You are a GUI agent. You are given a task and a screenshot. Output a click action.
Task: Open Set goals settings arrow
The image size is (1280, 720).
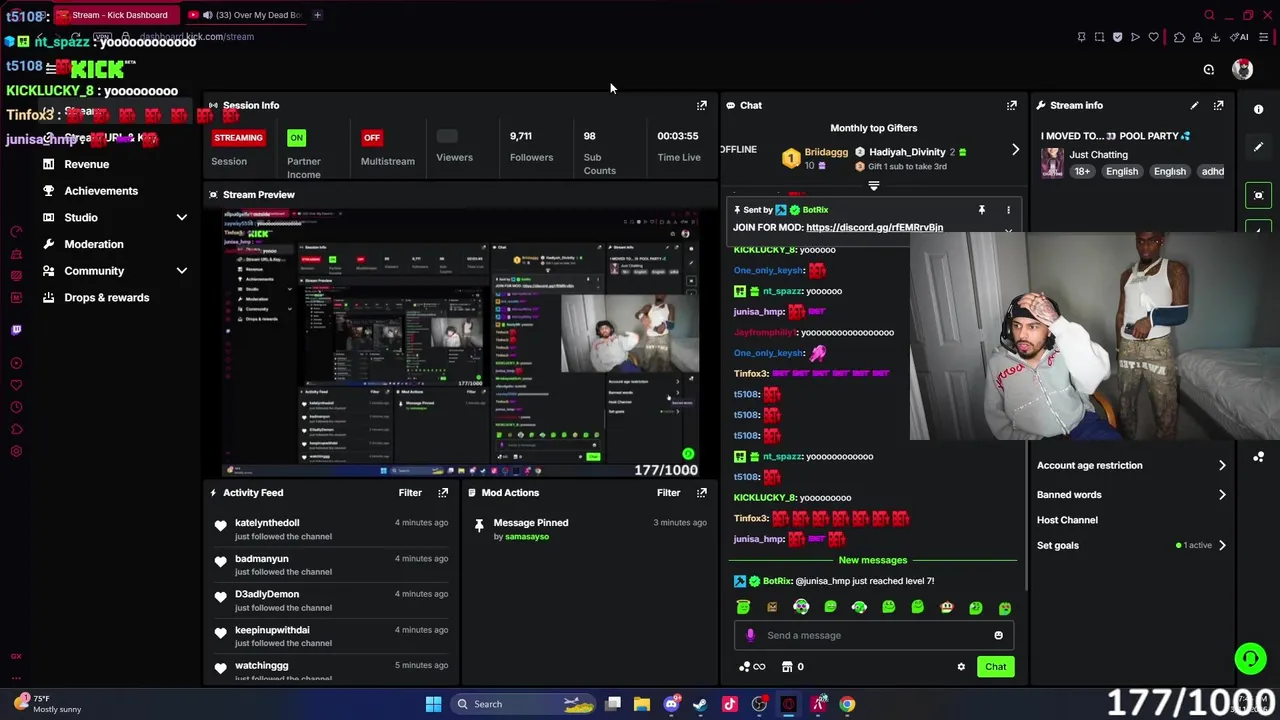[1222, 546]
